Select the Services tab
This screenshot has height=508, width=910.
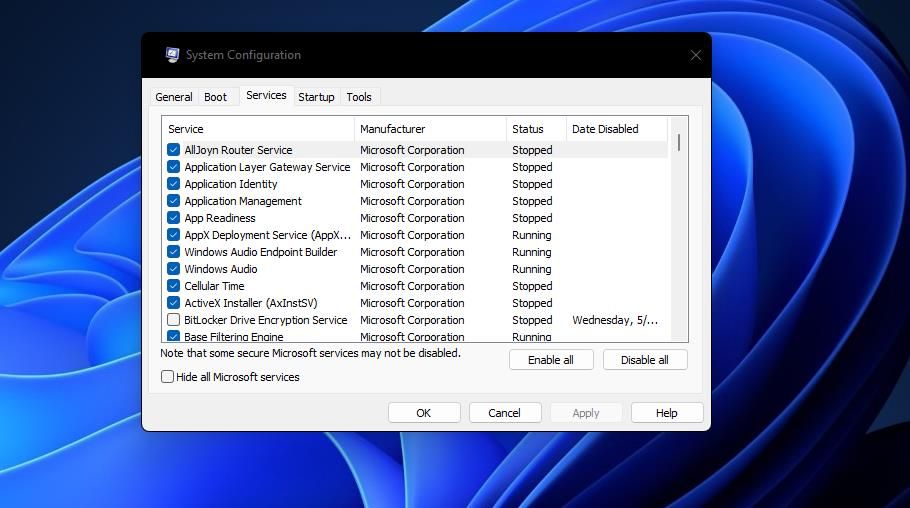click(x=266, y=95)
